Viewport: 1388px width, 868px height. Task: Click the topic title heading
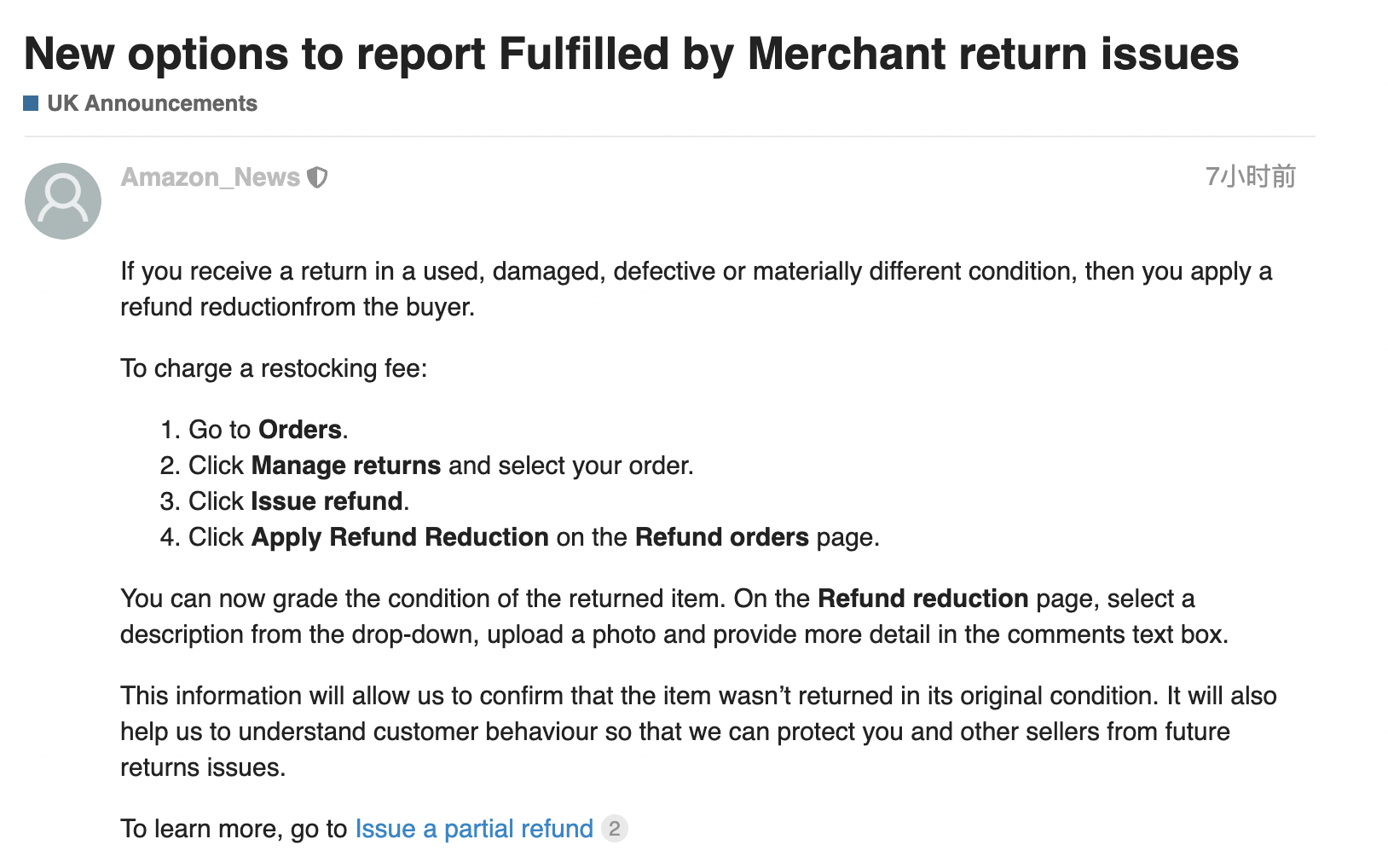[631, 54]
